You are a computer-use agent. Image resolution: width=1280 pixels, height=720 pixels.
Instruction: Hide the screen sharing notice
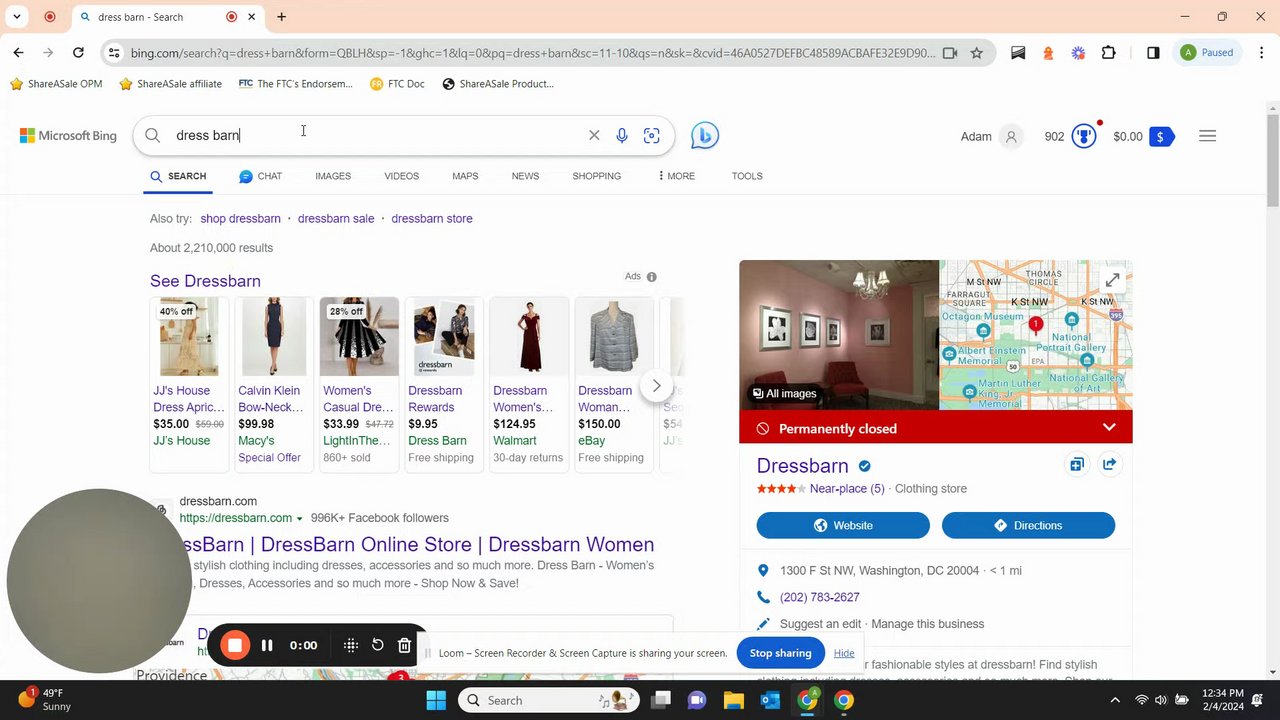click(x=844, y=653)
